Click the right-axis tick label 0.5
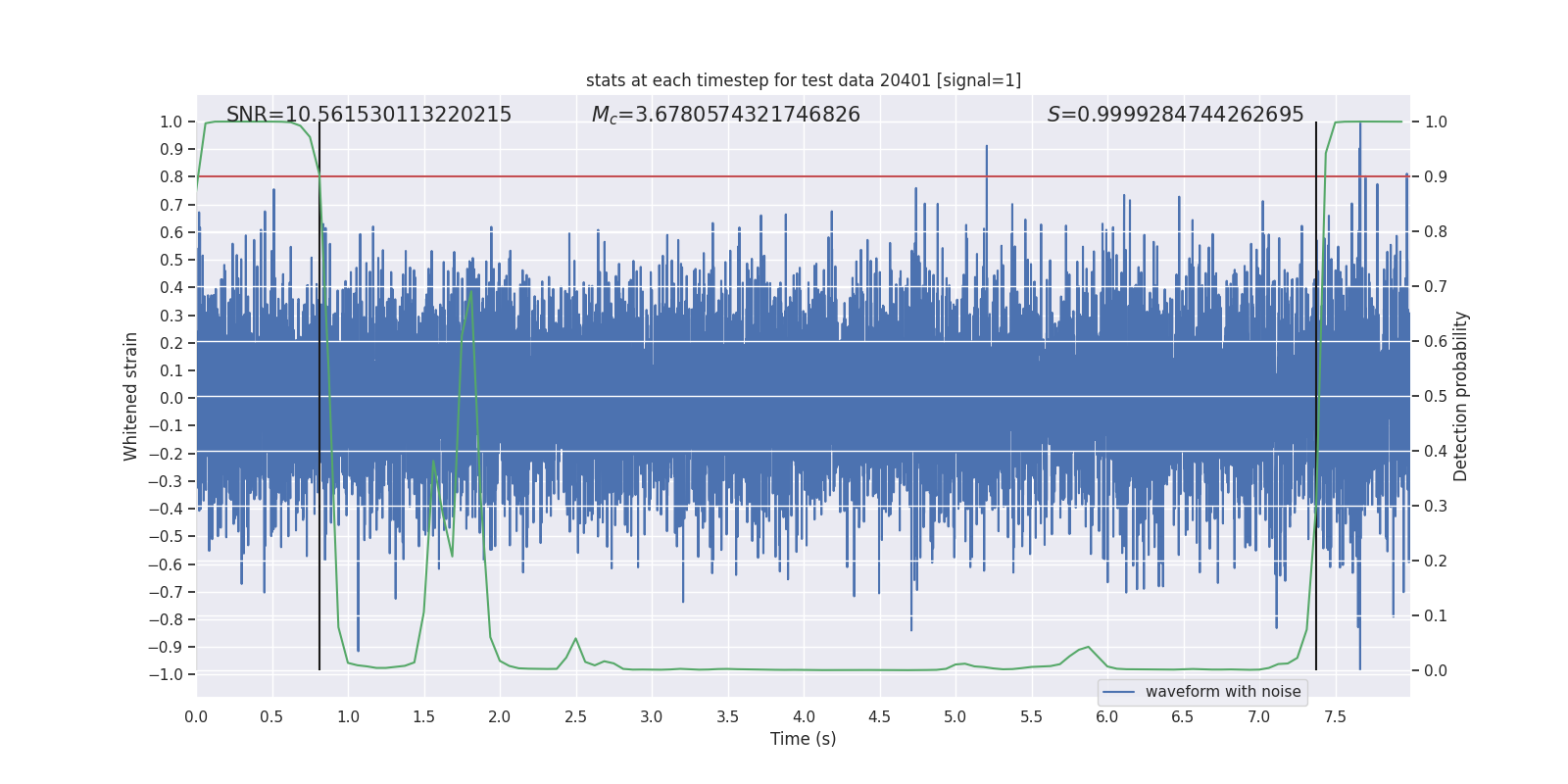The image size is (1568, 784). [x=1436, y=397]
